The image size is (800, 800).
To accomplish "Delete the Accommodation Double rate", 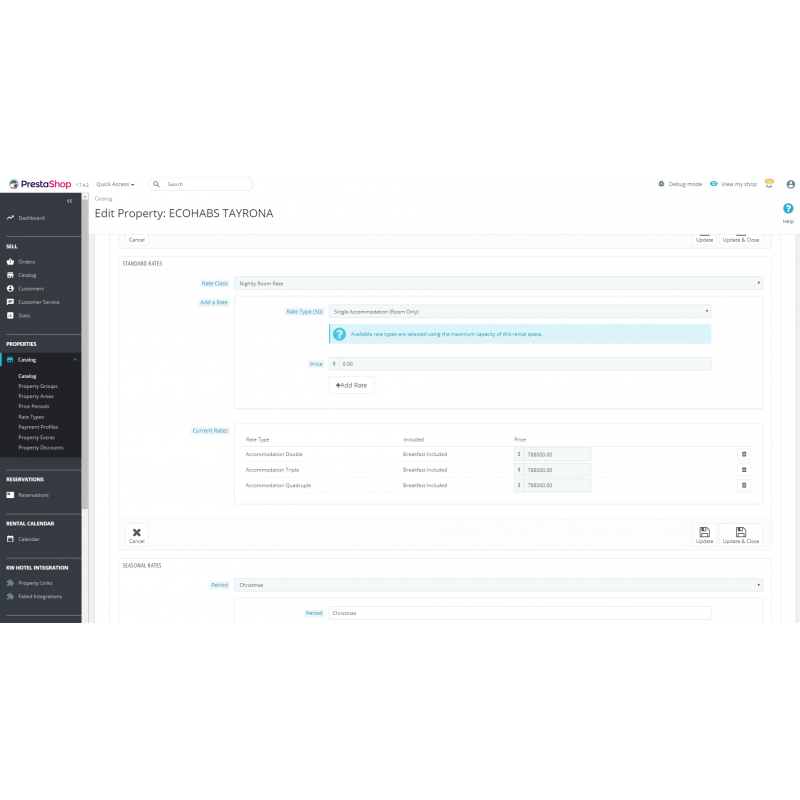I will (x=743, y=454).
